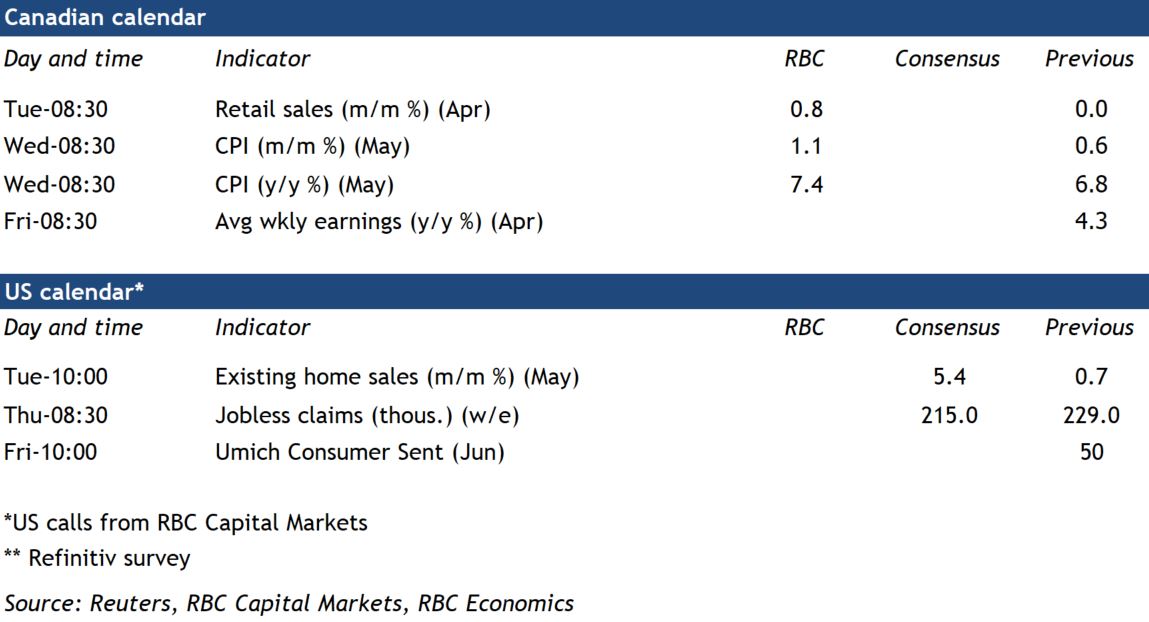Click the Consensus value 5.4
1149x622 pixels.
click(948, 377)
